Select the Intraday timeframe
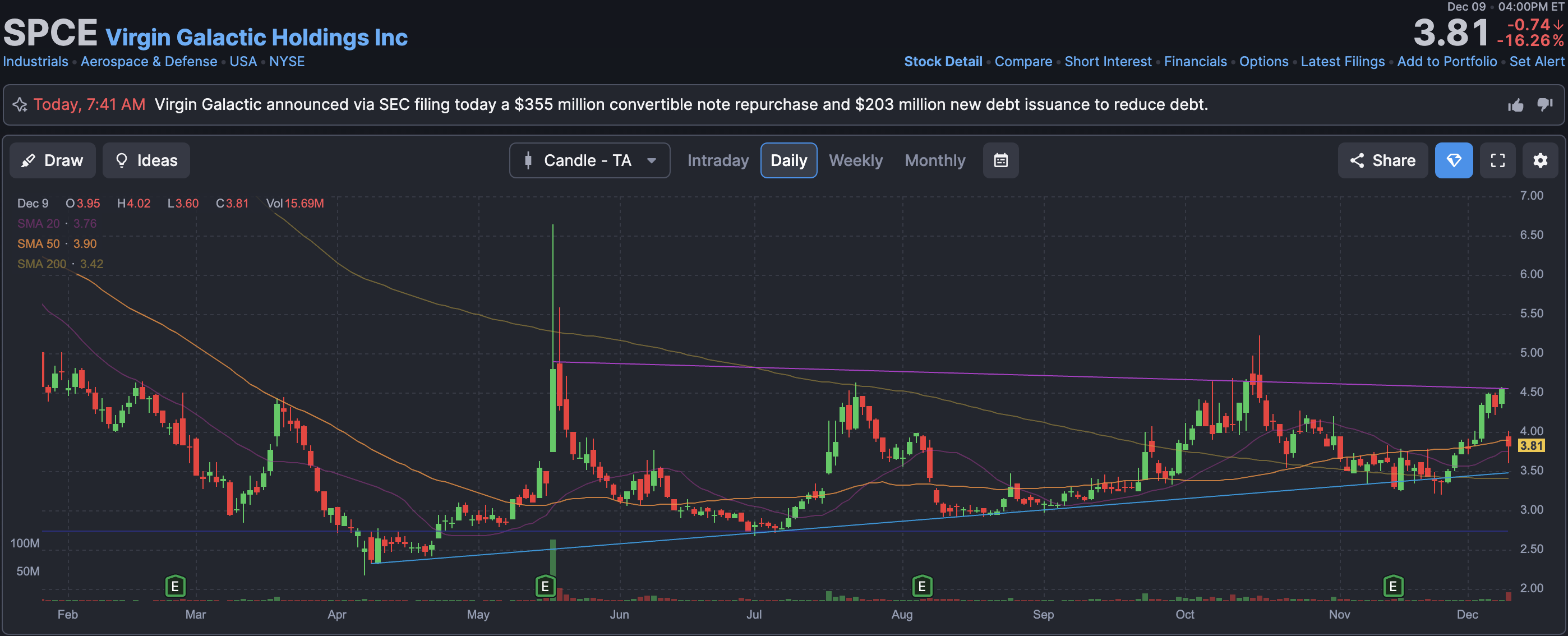 (x=718, y=160)
